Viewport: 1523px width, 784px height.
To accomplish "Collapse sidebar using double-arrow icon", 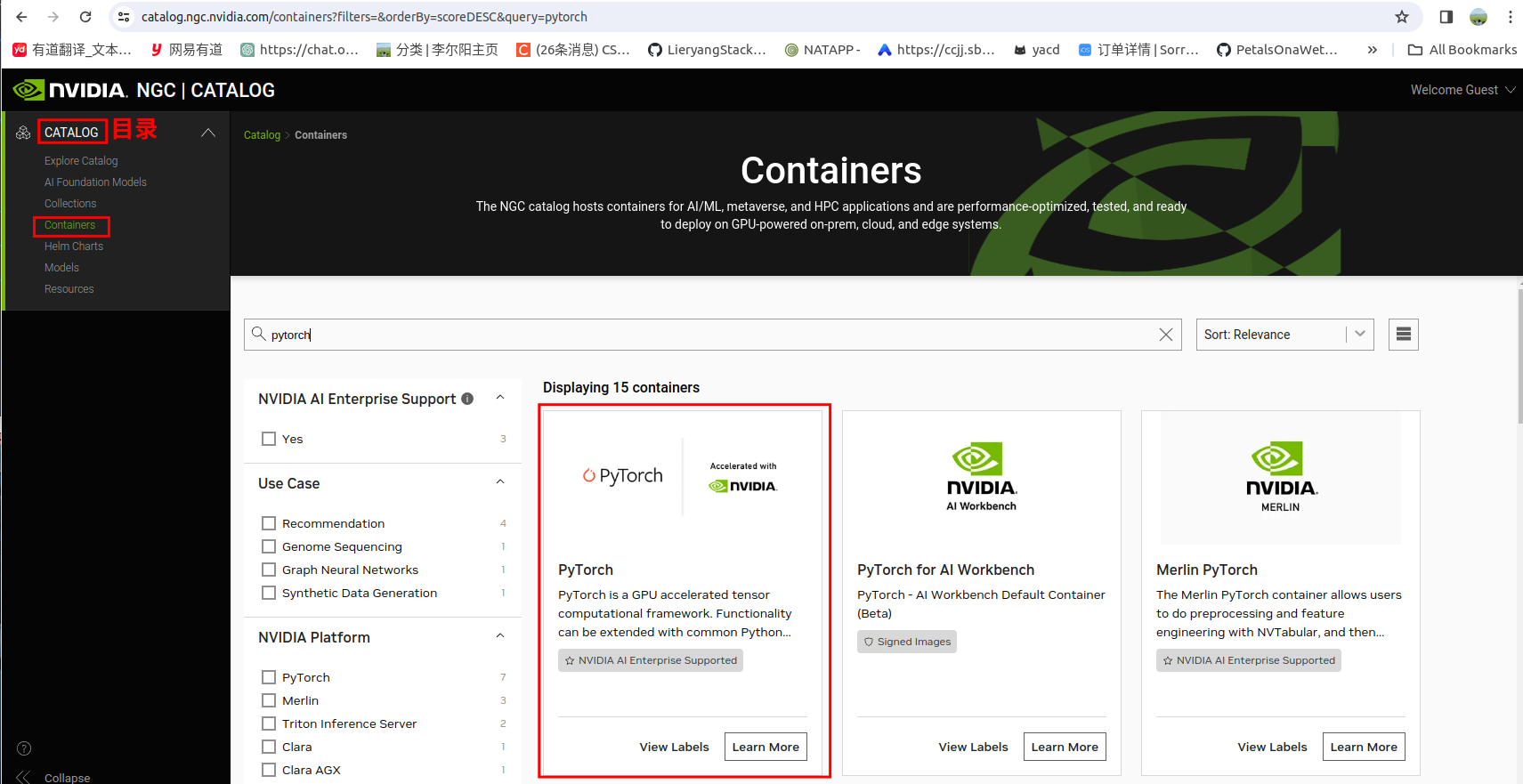I will (24, 777).
